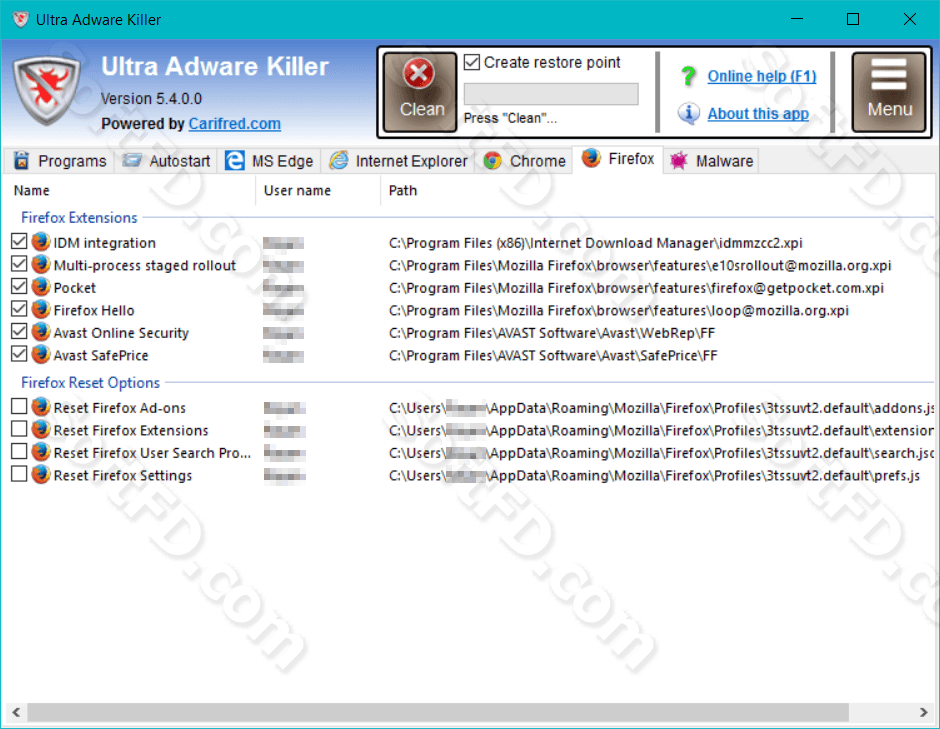
Task: Click the clean progress bar
Action: click(x=551, y=94)
